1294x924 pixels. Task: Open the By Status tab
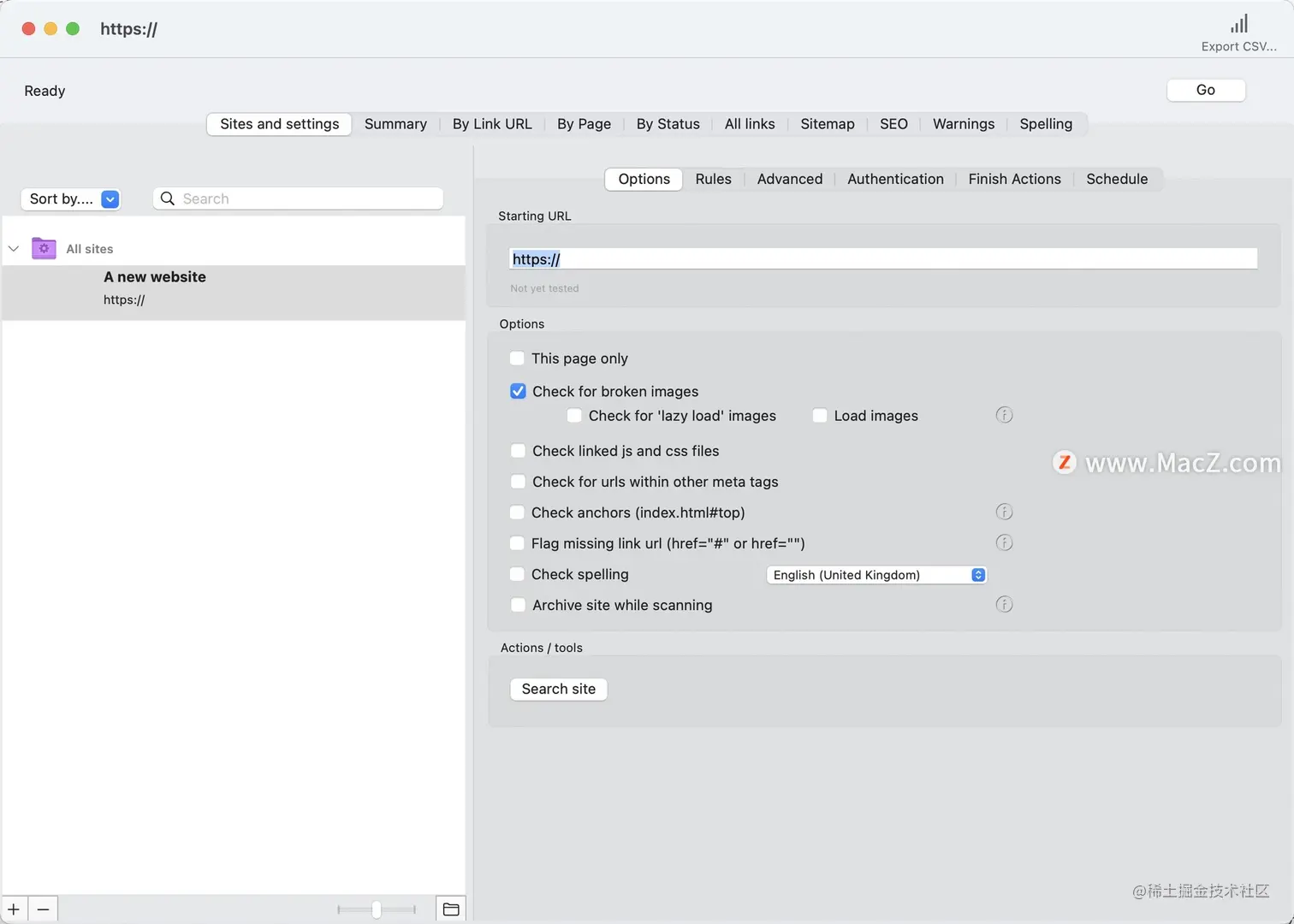(668, 124)
